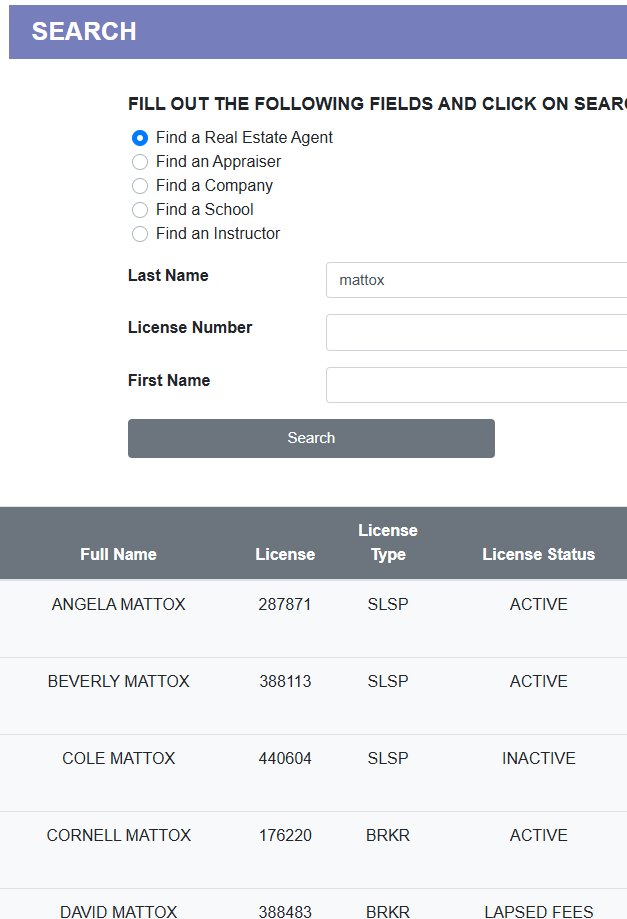Viewport: 627px width, 919px height.
Task: Click SLSP type in Angela Mattox row
Action: (x=388, y=604)
